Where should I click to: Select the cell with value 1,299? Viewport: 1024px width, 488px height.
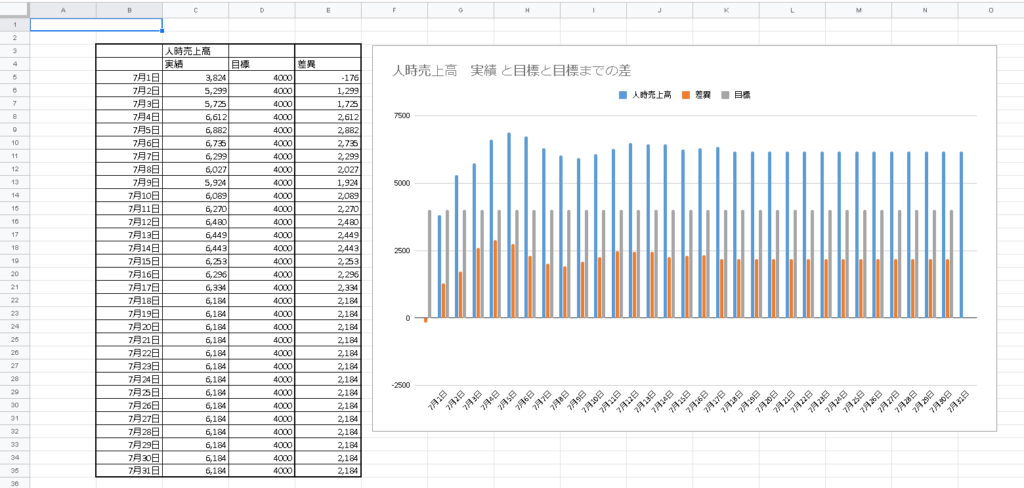[x=328, y=90]
